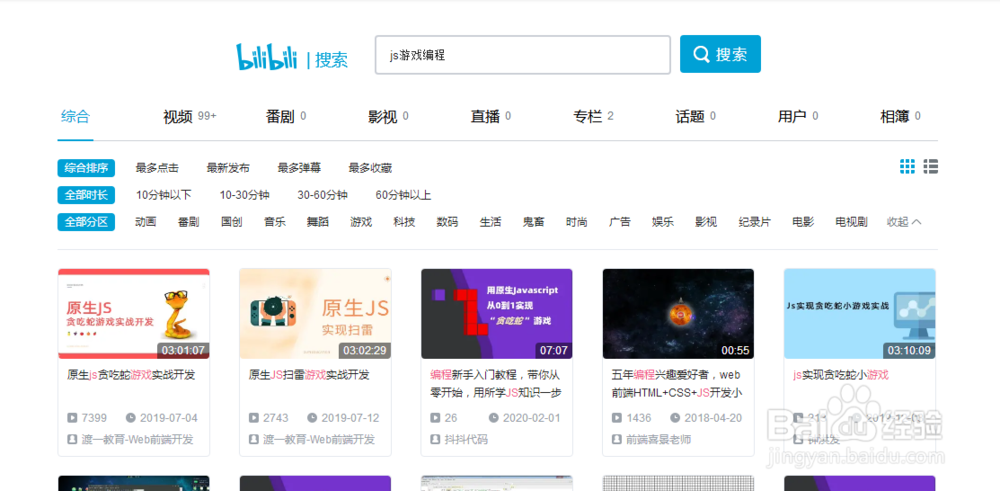Filter by 国创 category
This screenshot has height=491, width=1000.
tap(232, 222)
